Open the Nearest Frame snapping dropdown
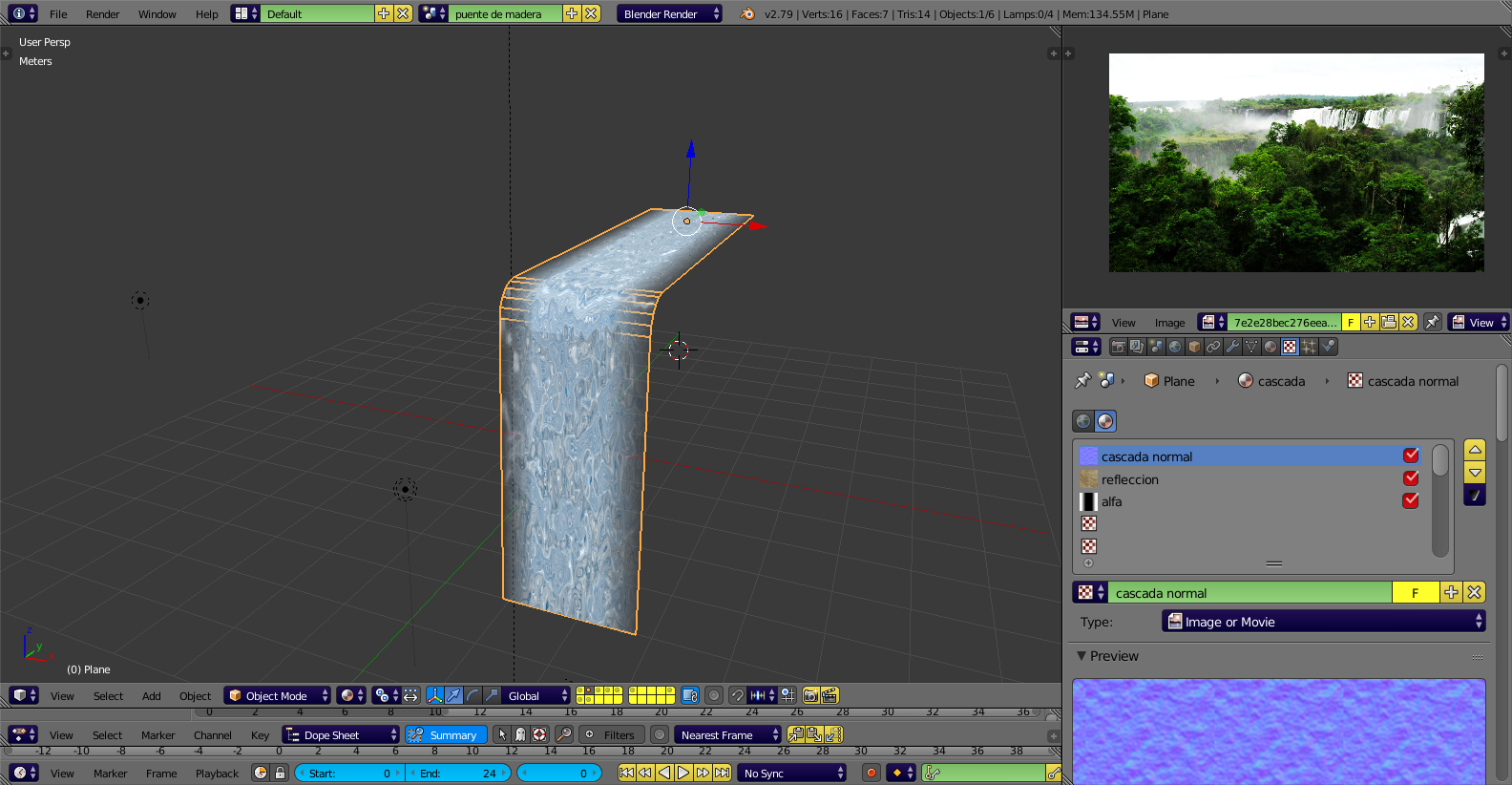1512x785 pixels. (728, 734)
